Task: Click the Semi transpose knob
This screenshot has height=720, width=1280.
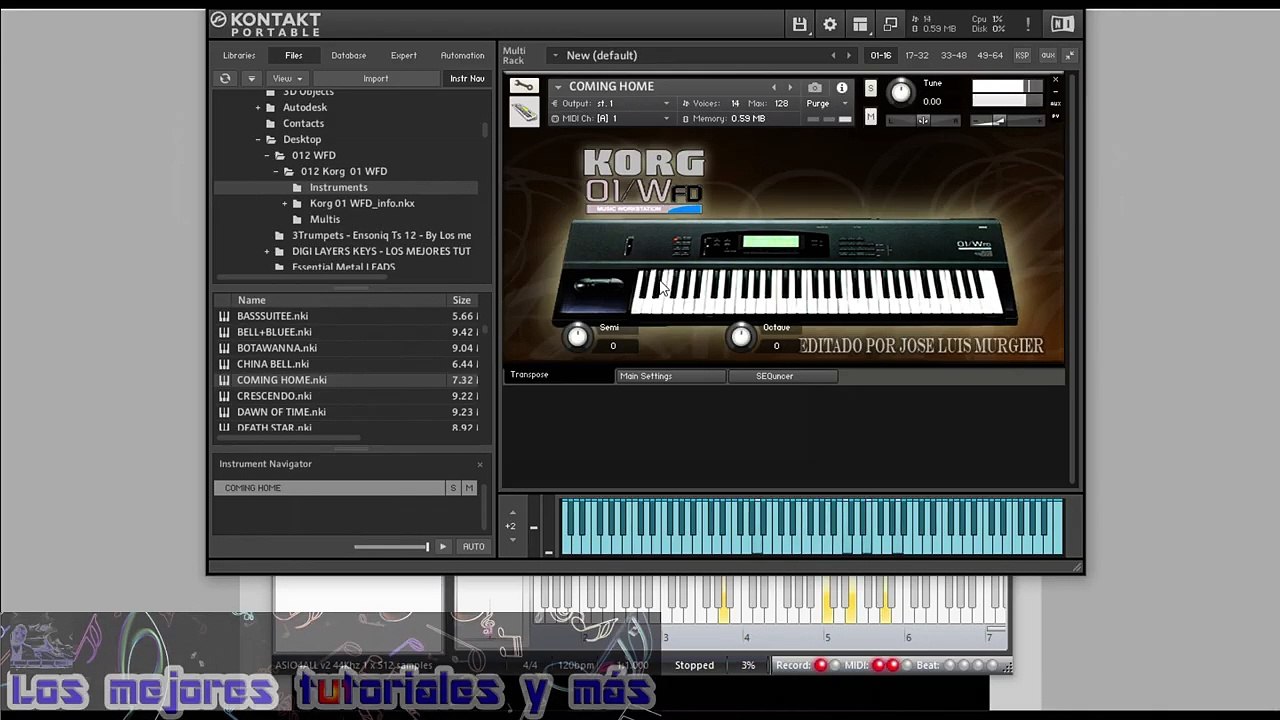Action: 577,337
